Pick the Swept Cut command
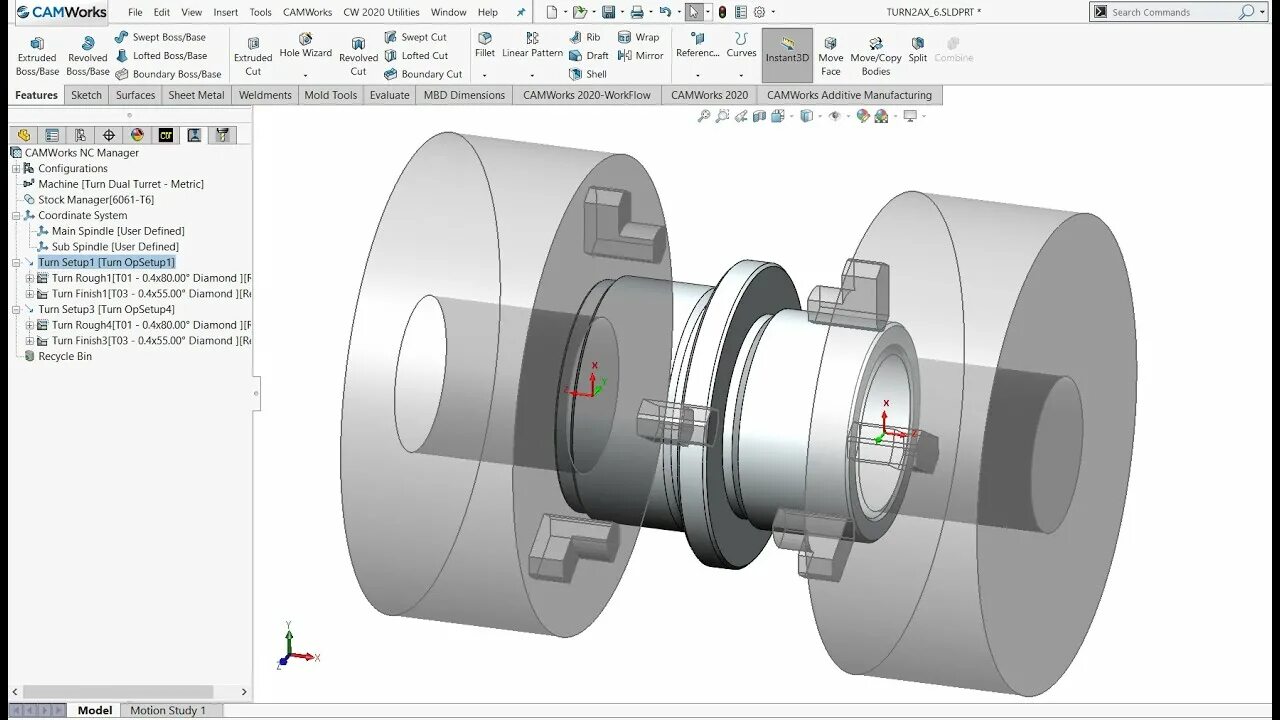 (x=415, y=37)
